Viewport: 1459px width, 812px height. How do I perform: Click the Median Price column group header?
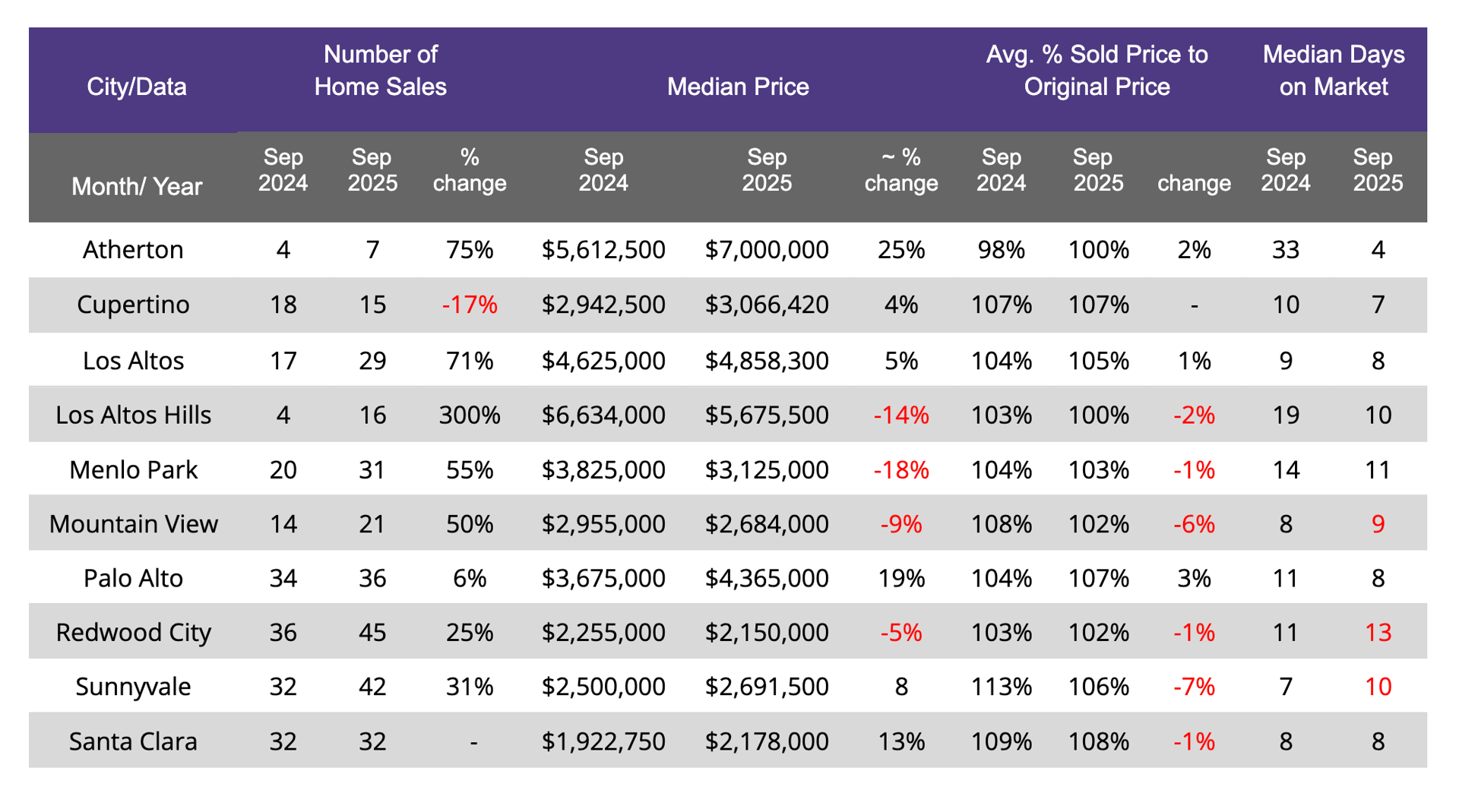(737, 87)
